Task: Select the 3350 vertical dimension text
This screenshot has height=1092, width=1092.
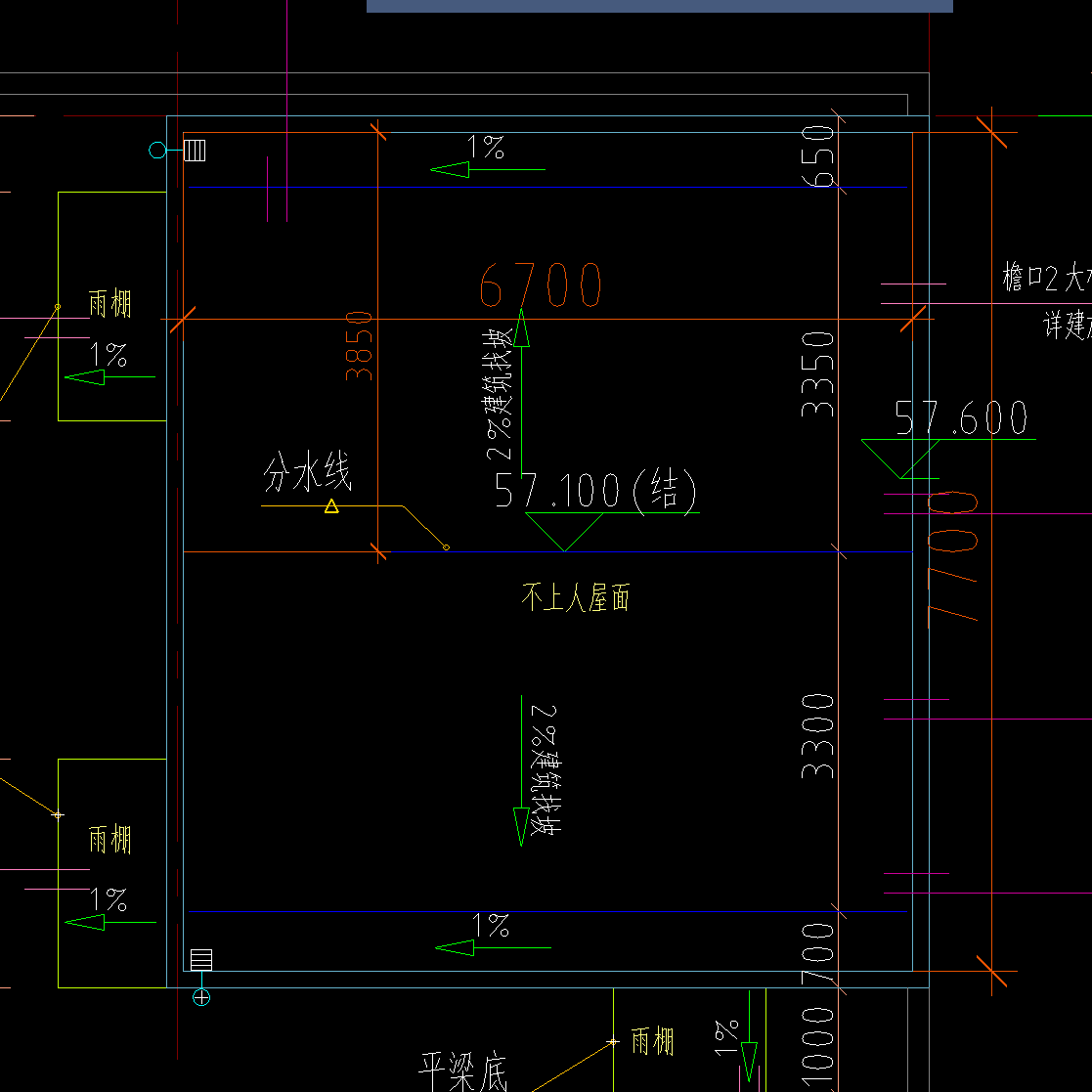Action: pyautogui.click(x=817, y=374)
